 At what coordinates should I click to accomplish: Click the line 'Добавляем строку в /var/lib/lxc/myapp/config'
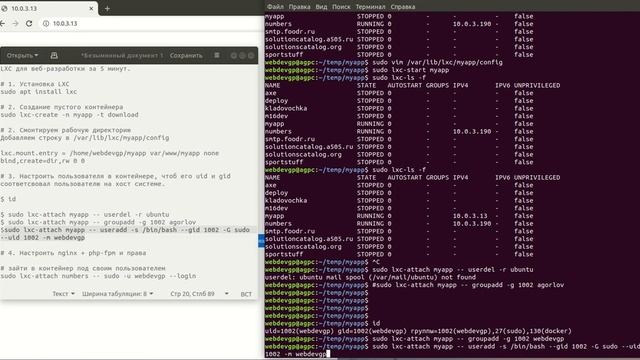[x=84, y=138]
